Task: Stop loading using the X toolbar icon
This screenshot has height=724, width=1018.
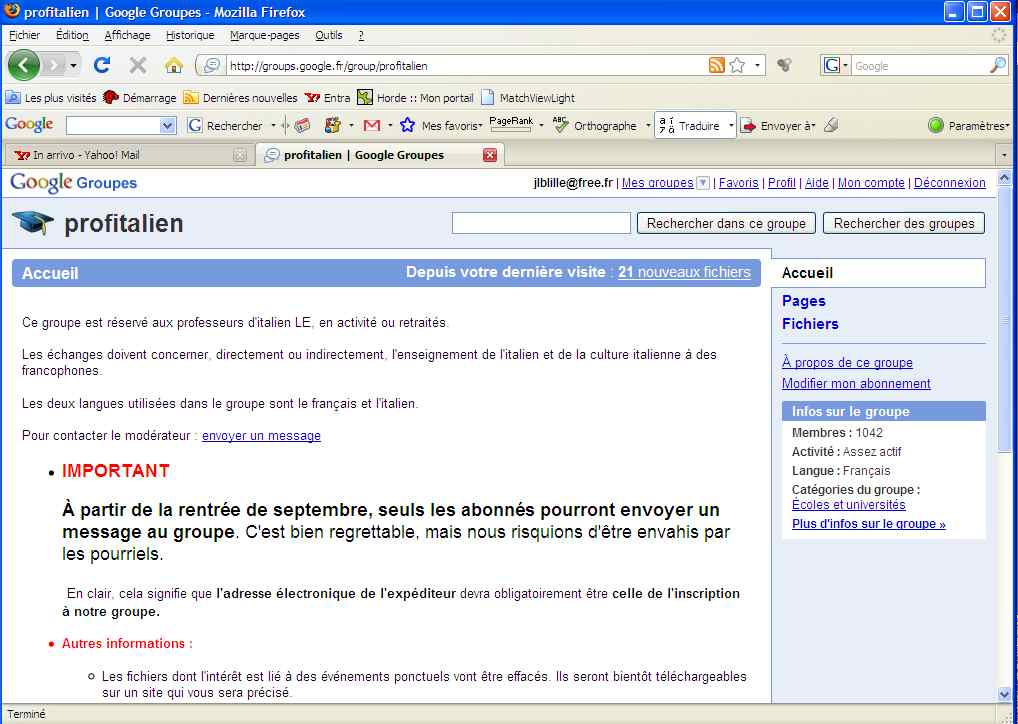Action: click(138, 65)
